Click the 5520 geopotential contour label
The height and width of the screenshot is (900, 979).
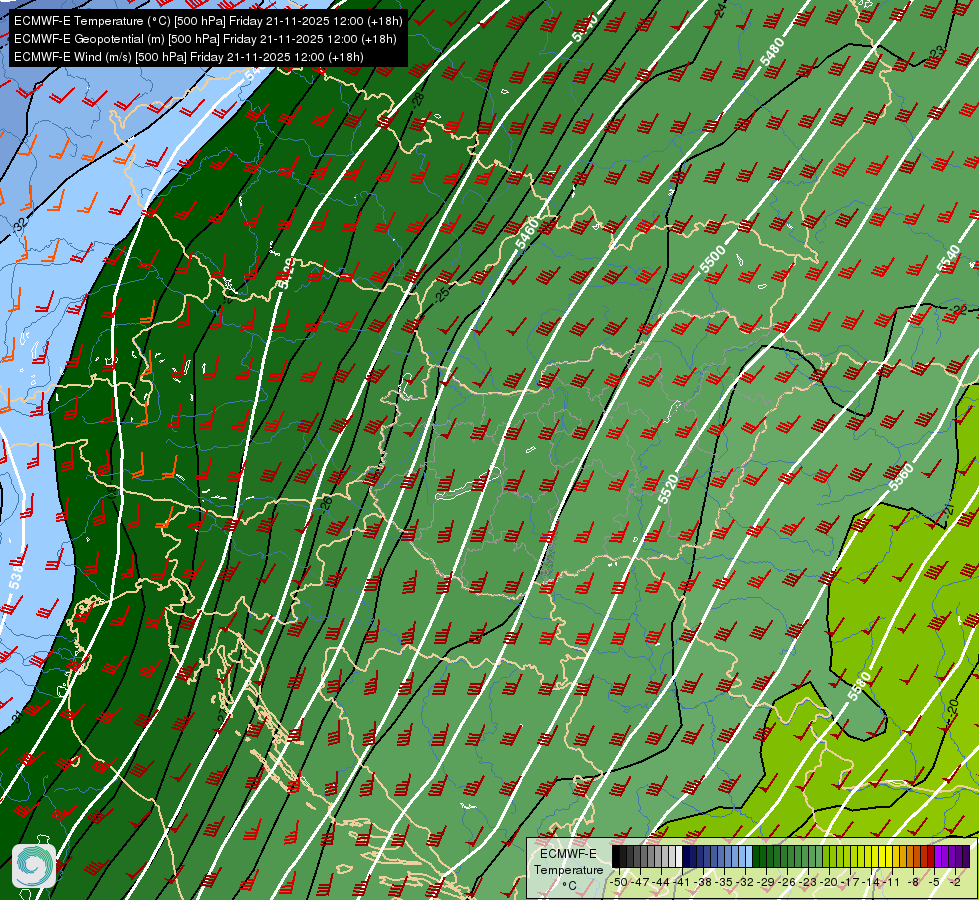[667, 489]
